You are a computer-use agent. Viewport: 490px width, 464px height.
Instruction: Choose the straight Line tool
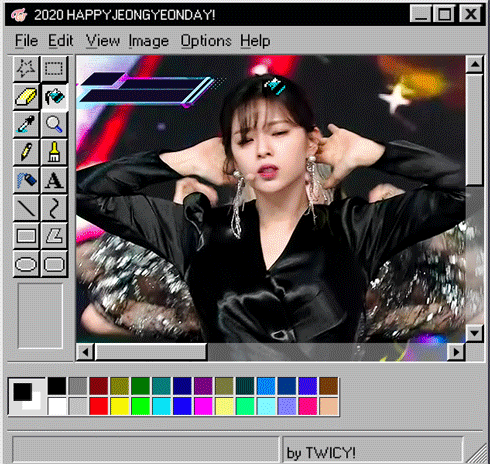[26, 208]
